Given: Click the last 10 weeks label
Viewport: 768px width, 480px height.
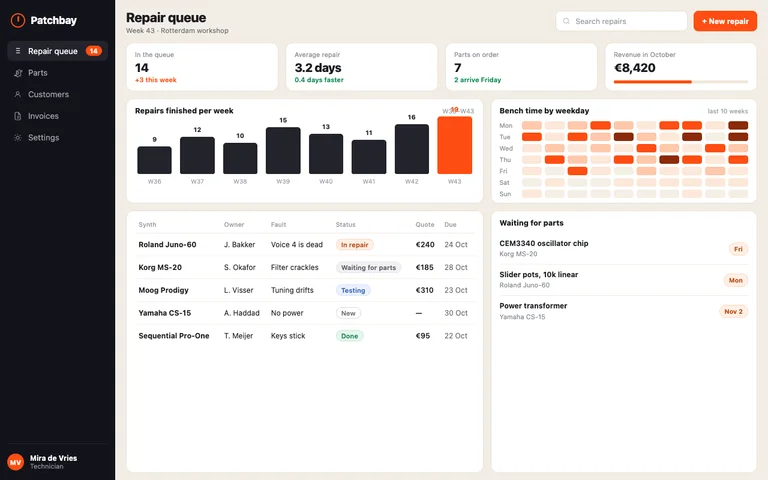Looking at the screenshot, I should pos(727,111).
